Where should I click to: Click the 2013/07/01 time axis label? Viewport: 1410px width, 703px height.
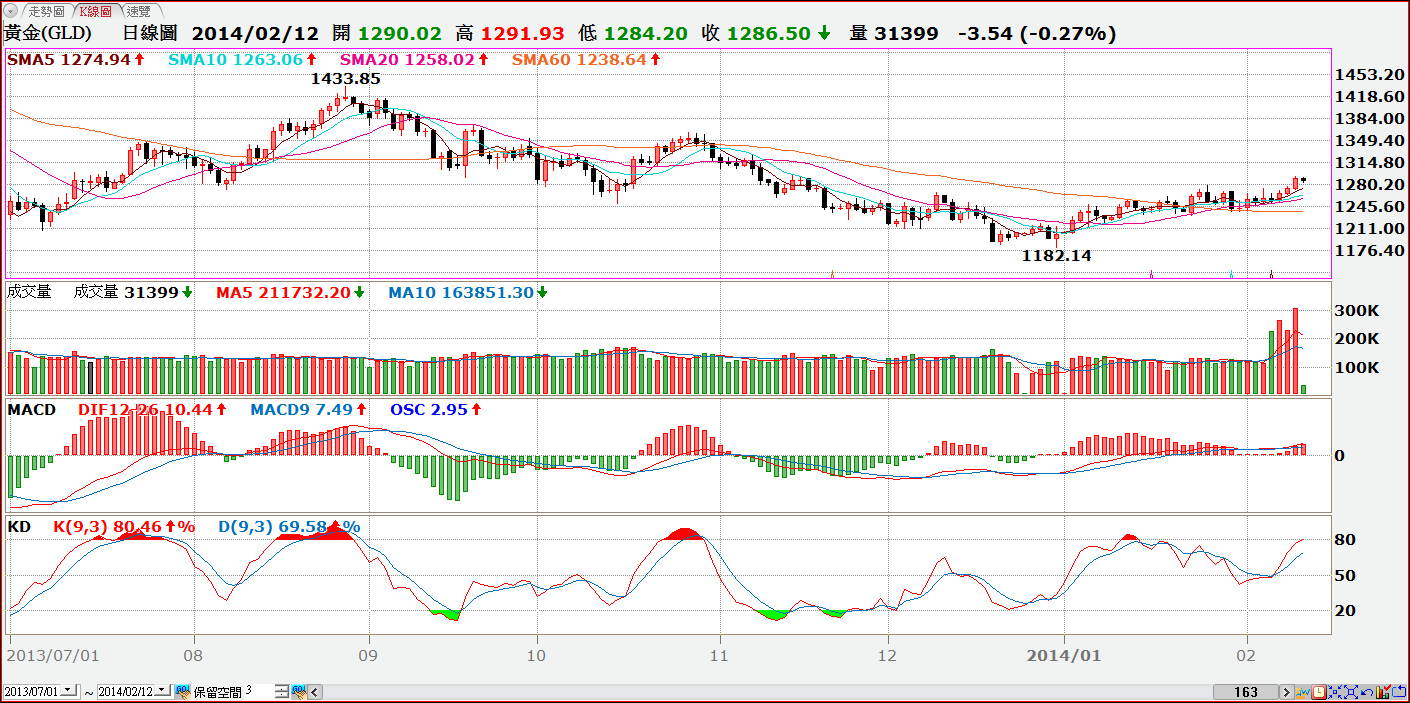coord(52,656)
